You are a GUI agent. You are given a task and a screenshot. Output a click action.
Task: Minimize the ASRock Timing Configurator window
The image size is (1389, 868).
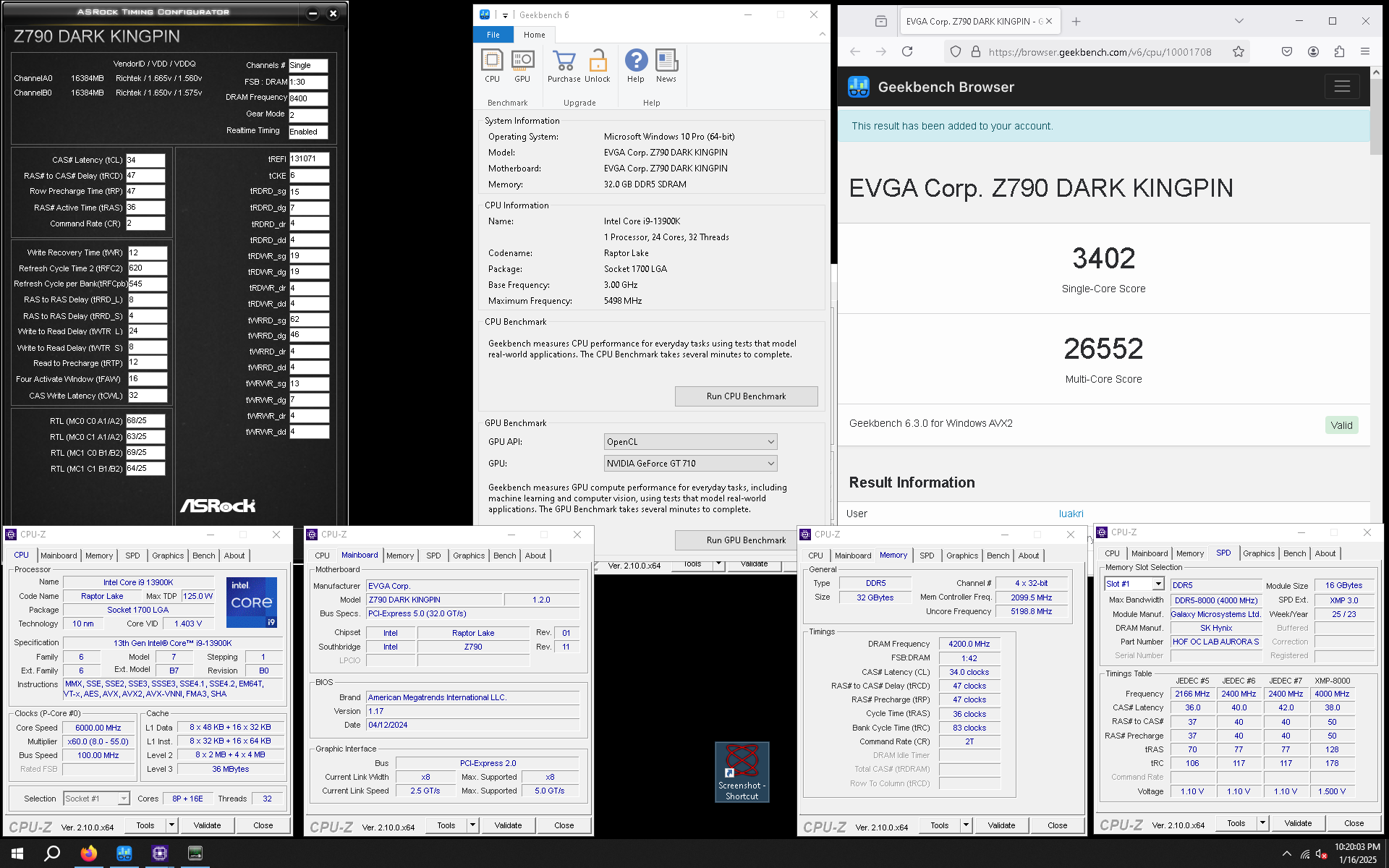point(313,14)
